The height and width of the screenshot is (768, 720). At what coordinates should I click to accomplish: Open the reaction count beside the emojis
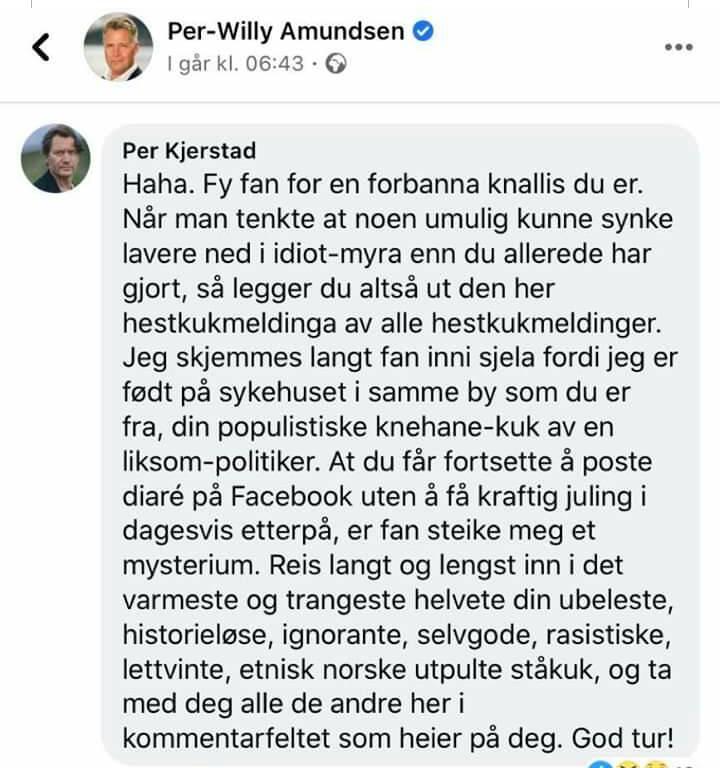point(686,766)
